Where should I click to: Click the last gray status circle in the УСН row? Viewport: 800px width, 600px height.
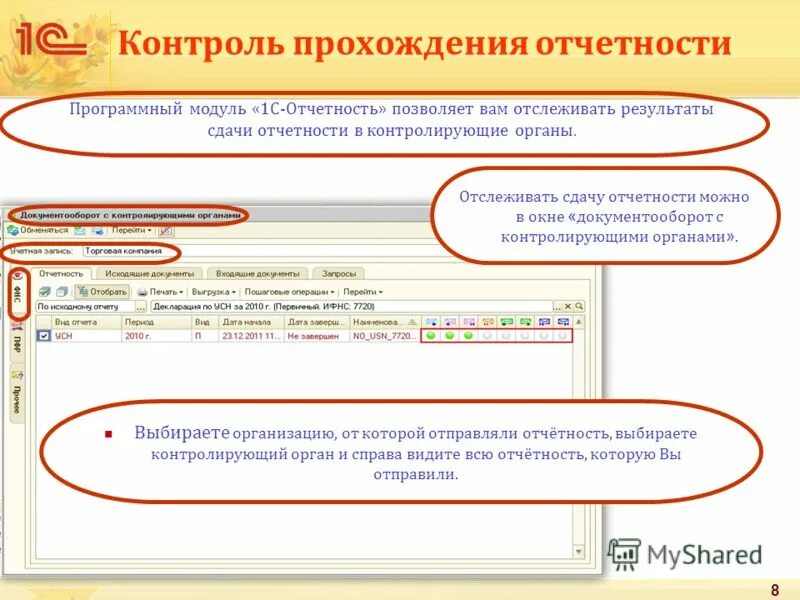562,336
